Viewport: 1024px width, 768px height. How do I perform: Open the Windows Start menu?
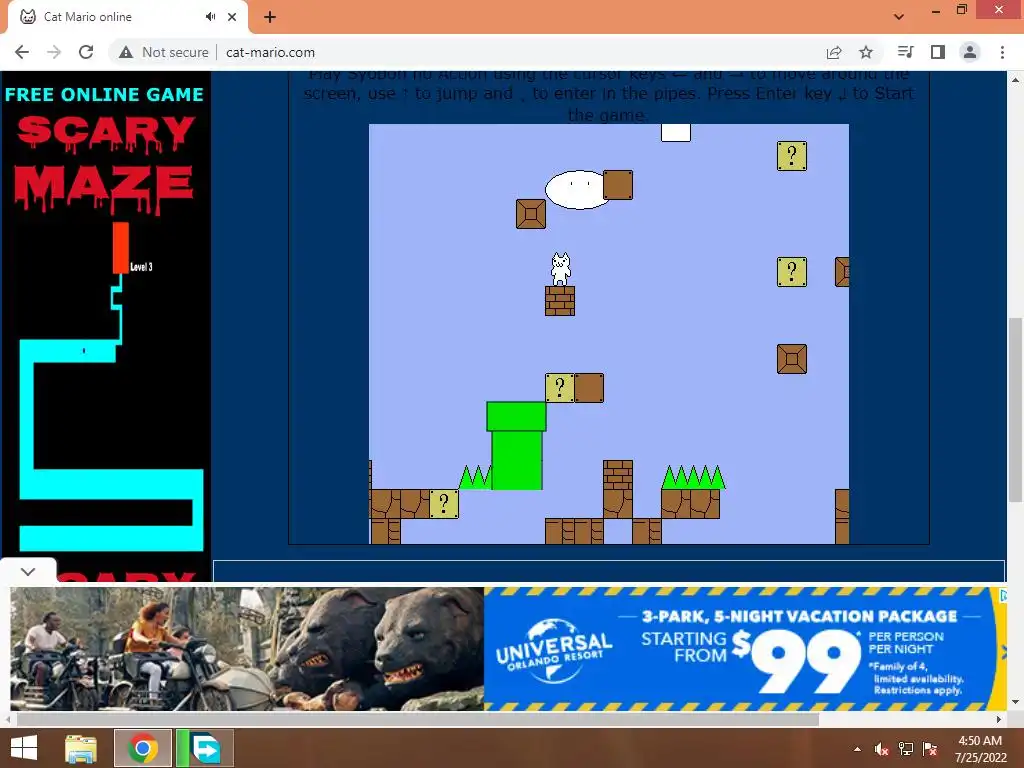24,748
